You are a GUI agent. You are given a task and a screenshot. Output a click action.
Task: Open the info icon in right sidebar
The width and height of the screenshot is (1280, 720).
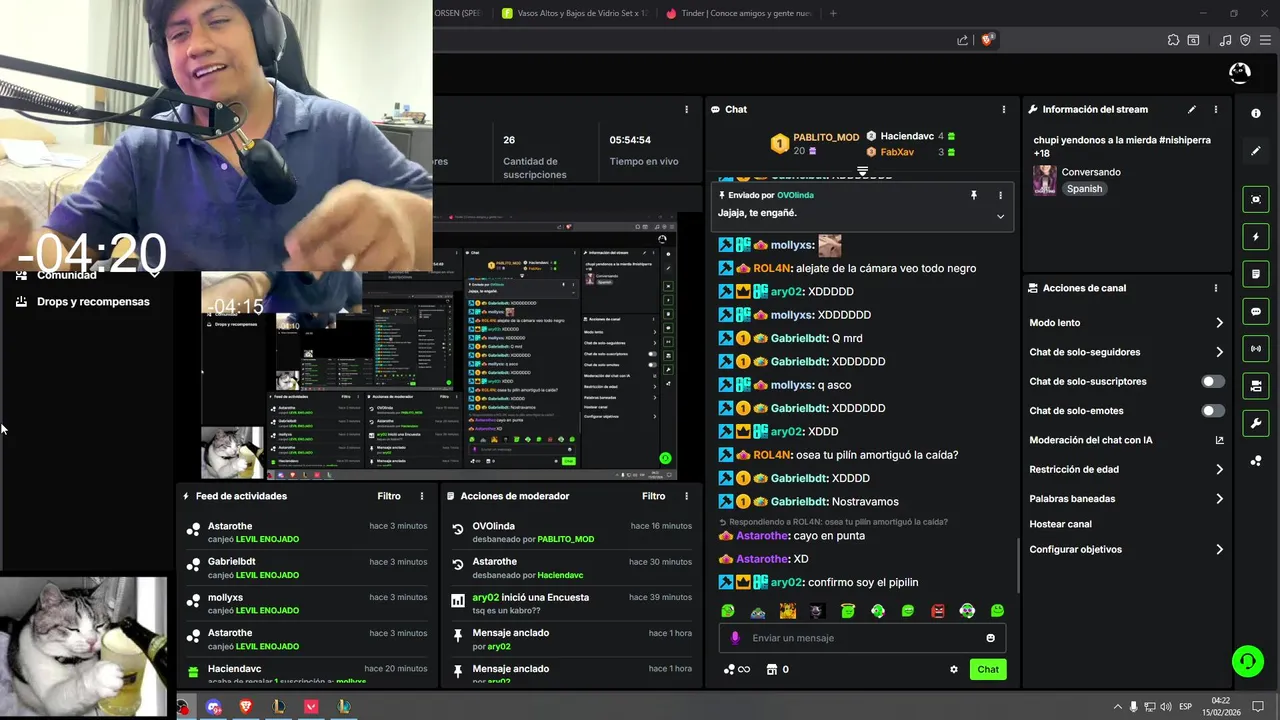point(1256,114)
